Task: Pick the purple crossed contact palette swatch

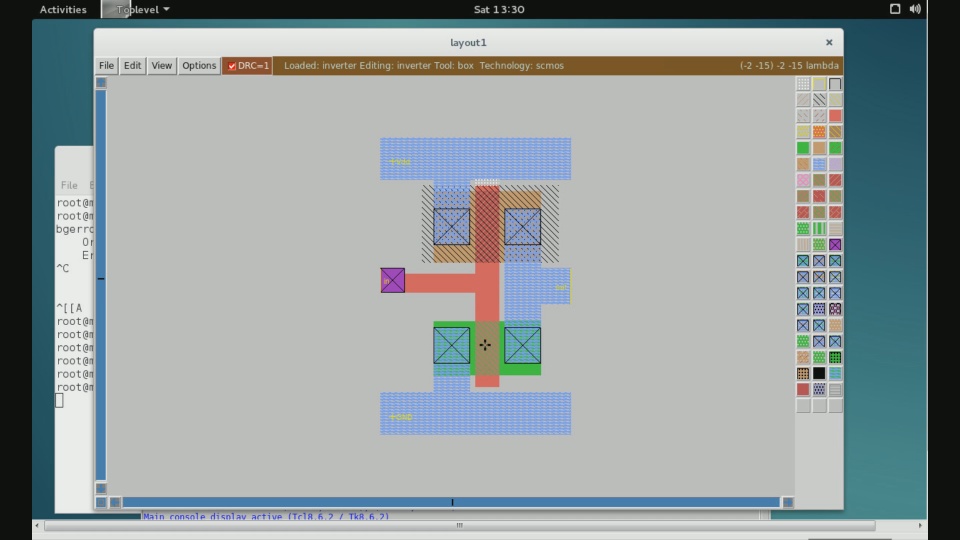Action: [835, 245]
